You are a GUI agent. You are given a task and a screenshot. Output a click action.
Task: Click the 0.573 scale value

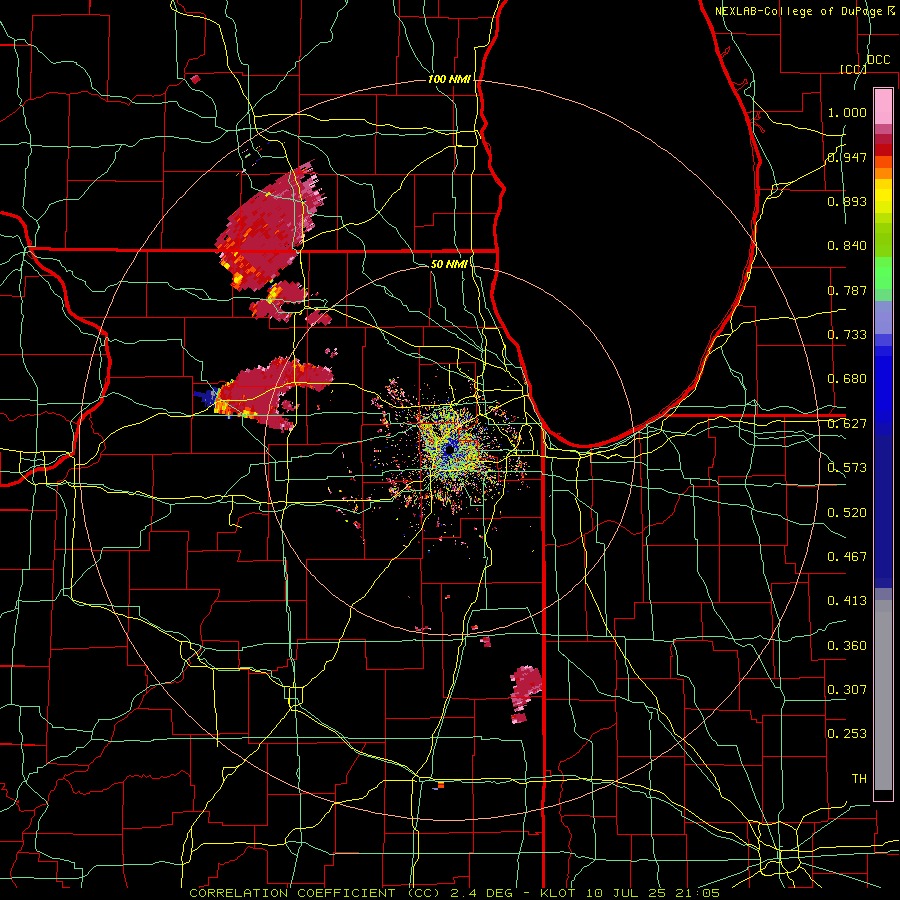click(x=847, y=468)
